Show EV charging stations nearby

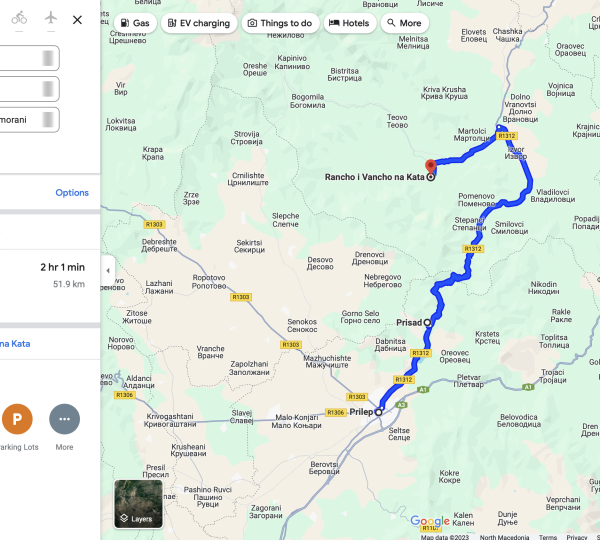(199, 23)
